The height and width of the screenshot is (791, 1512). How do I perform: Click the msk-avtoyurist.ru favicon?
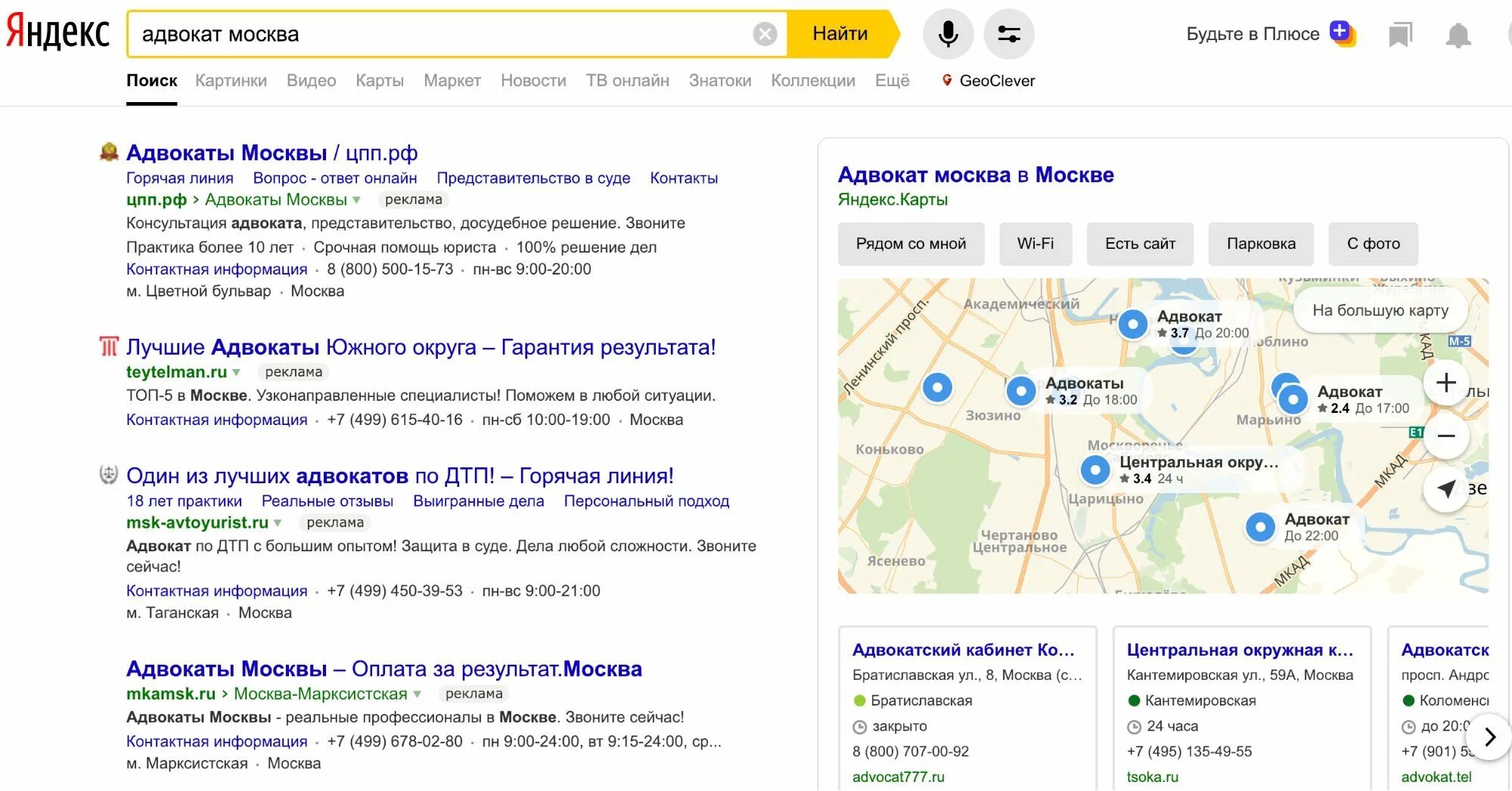tap(109, 475)
